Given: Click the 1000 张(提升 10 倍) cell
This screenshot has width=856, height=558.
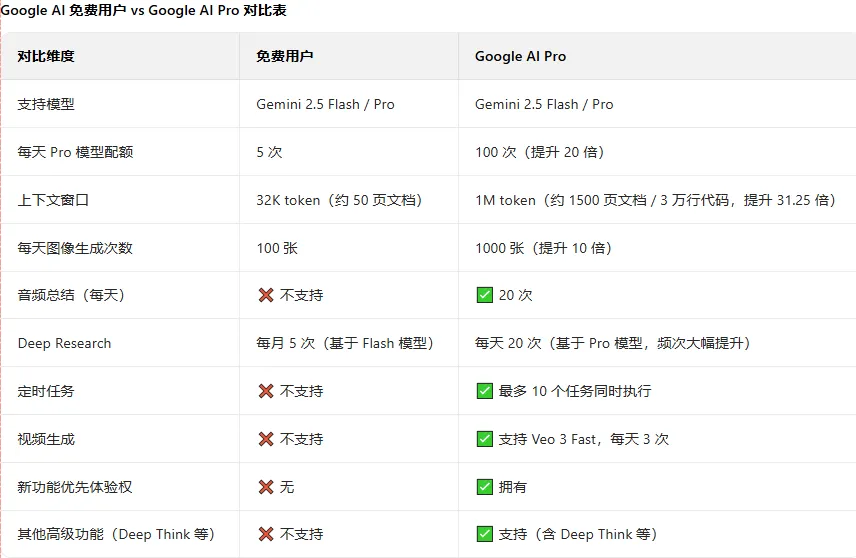Looking at the screenshot, I should (x=543, y=248).
